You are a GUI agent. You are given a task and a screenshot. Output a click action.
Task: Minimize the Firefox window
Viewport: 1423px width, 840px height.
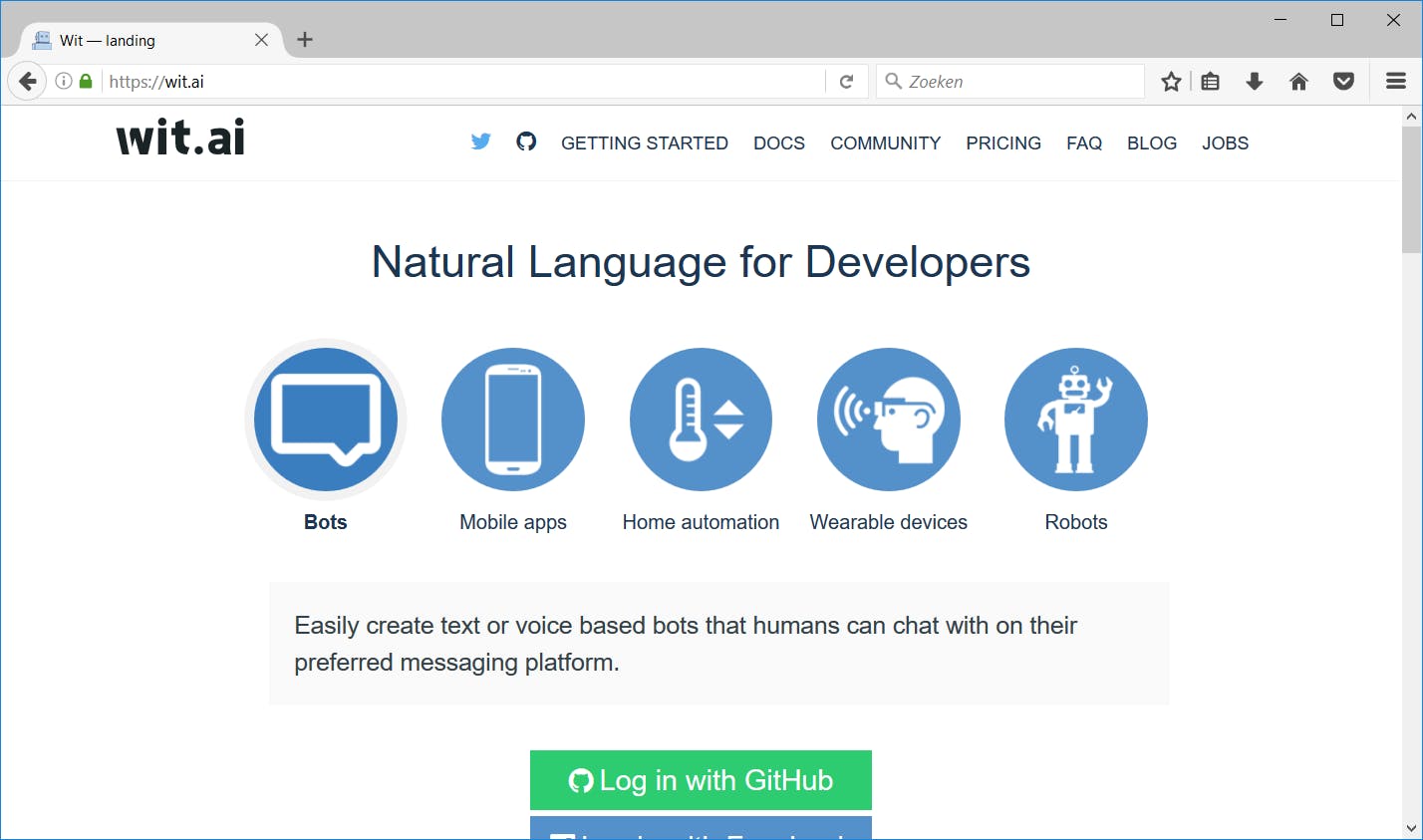(x=1281, y=20)
